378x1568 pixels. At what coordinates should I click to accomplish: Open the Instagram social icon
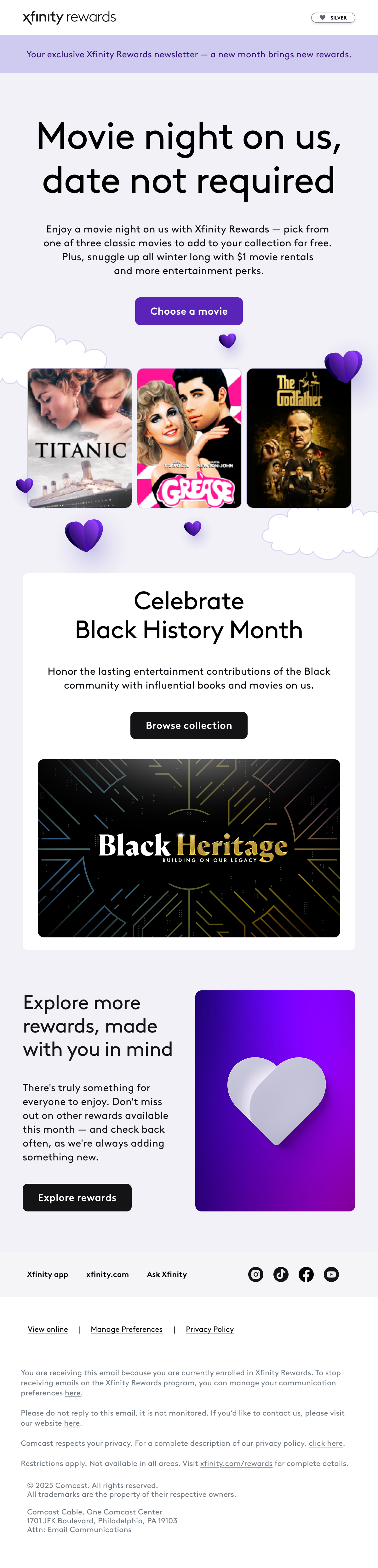tap(256, 1274)
